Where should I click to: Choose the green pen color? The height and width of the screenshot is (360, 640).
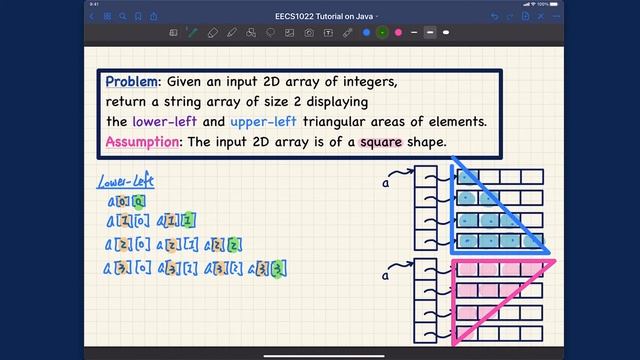pos(382,33)
